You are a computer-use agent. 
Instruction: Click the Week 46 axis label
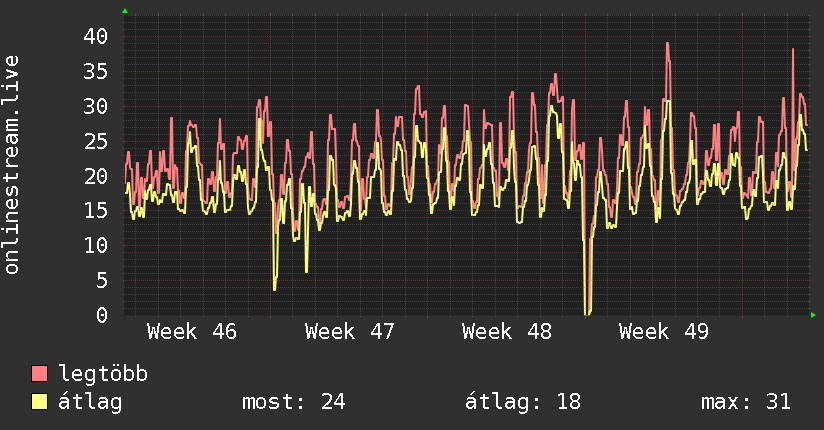click(x=192, y=332)
